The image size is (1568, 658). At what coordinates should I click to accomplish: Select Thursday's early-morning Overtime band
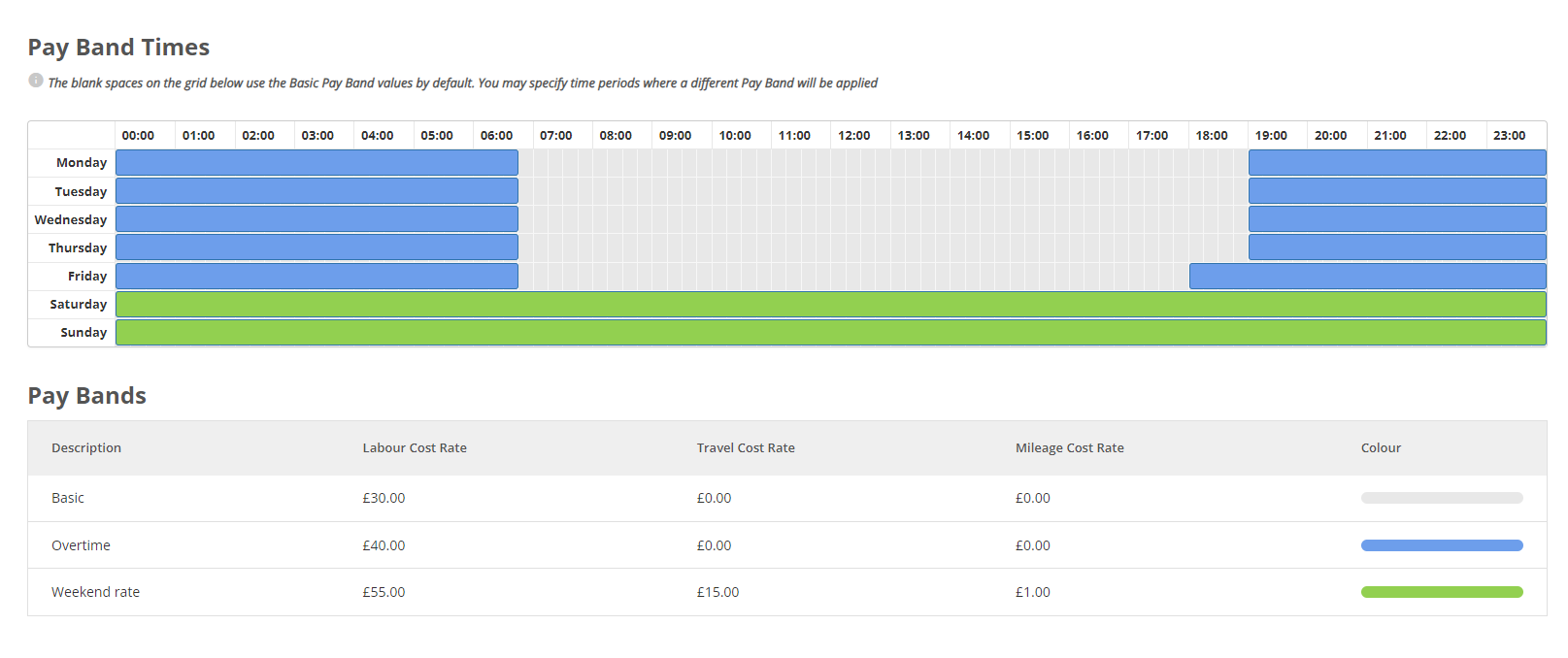[317, 247]
